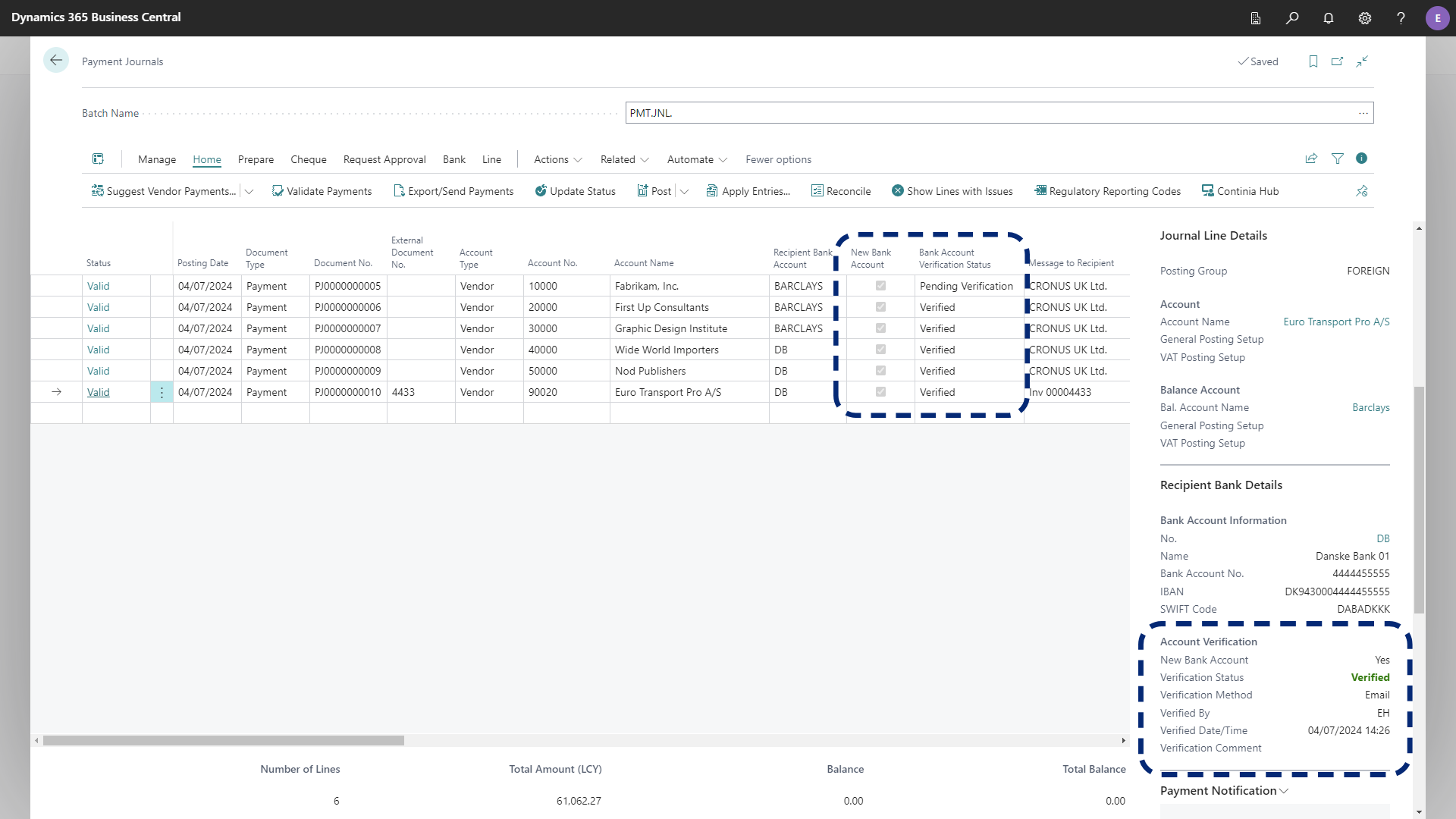1456x819 pixels.
Task: Click Suggest Vendor Payments
Action: (x=164, y=191)
